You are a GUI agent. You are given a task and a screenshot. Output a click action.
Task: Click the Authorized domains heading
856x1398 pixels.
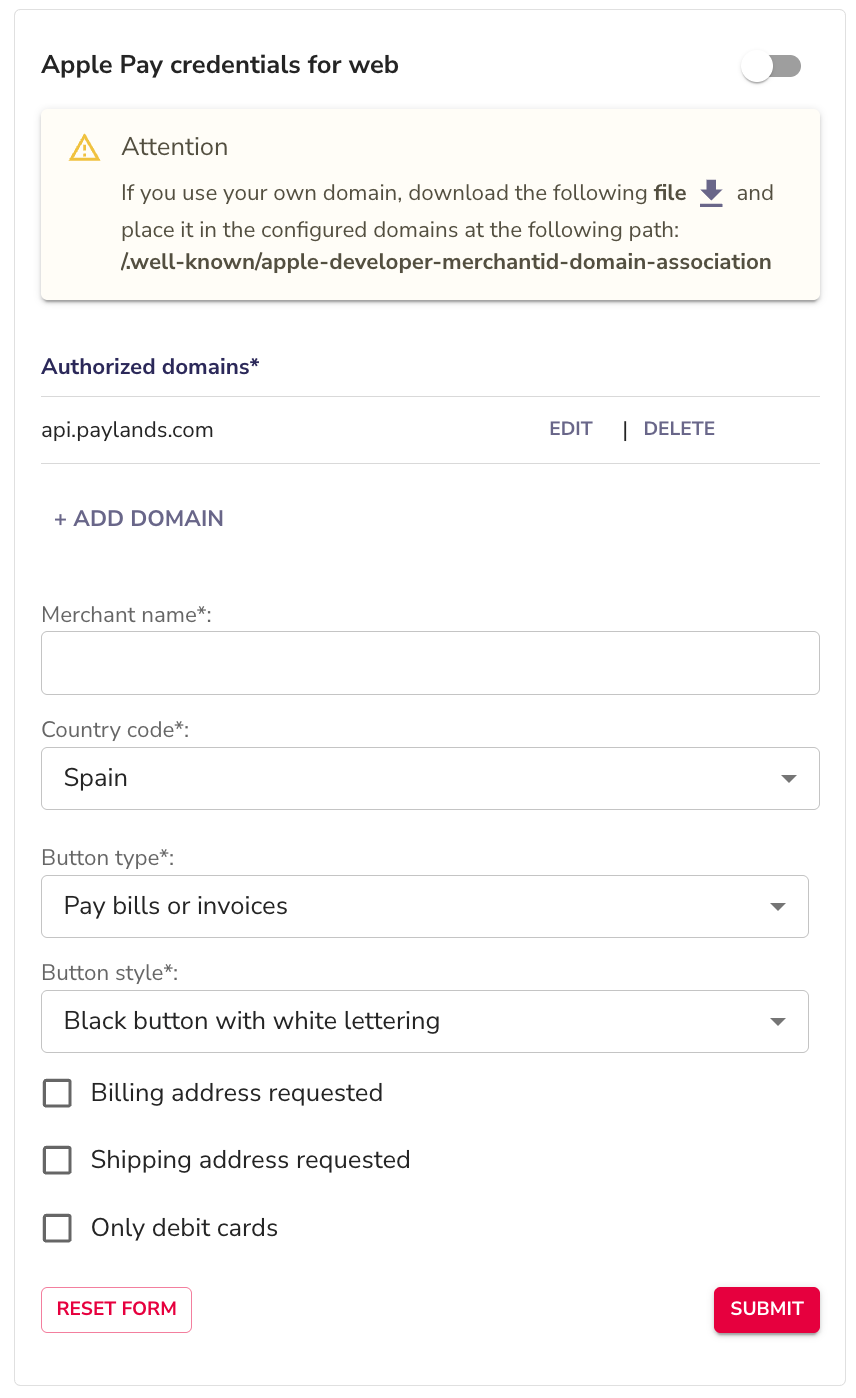[151, 367]
